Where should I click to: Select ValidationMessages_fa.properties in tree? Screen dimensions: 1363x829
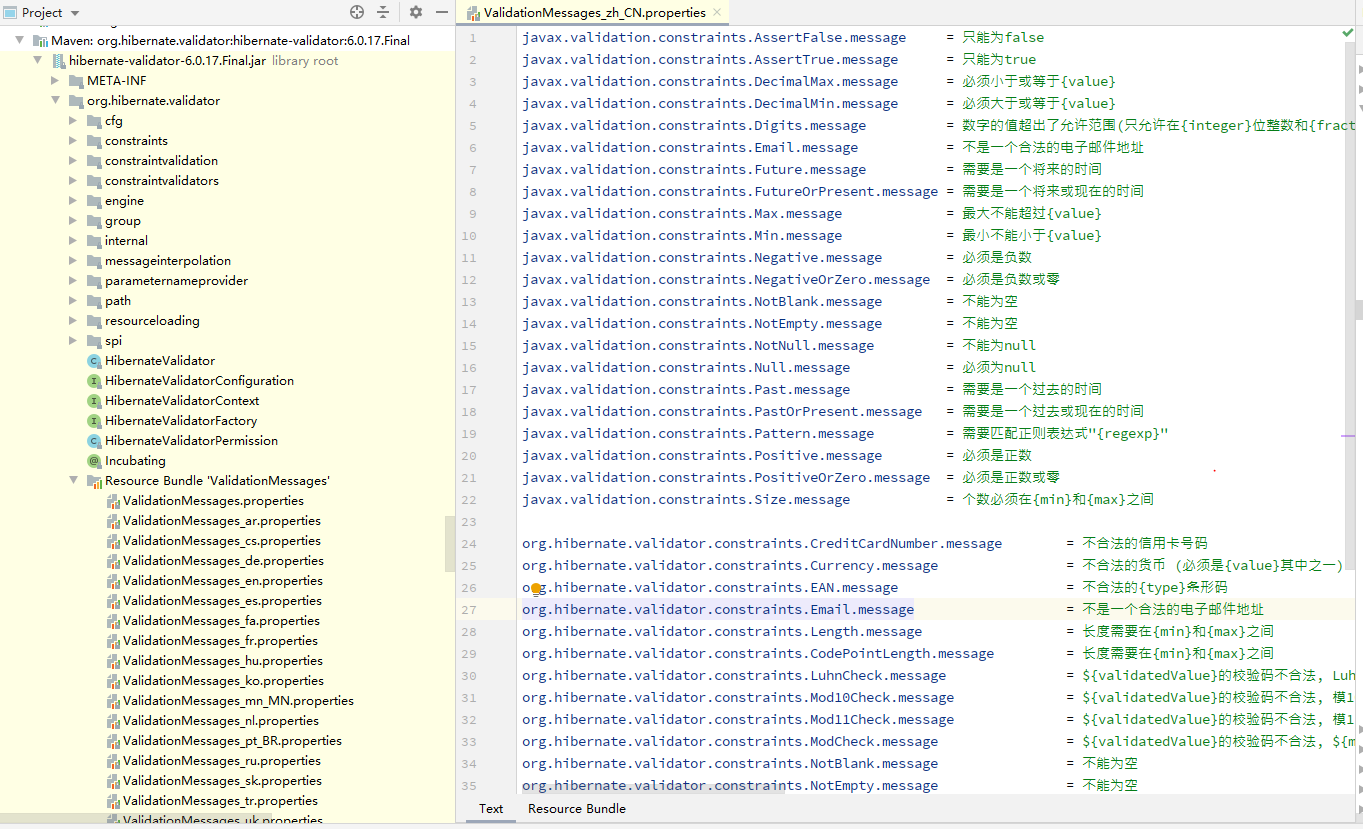[221, 620]
